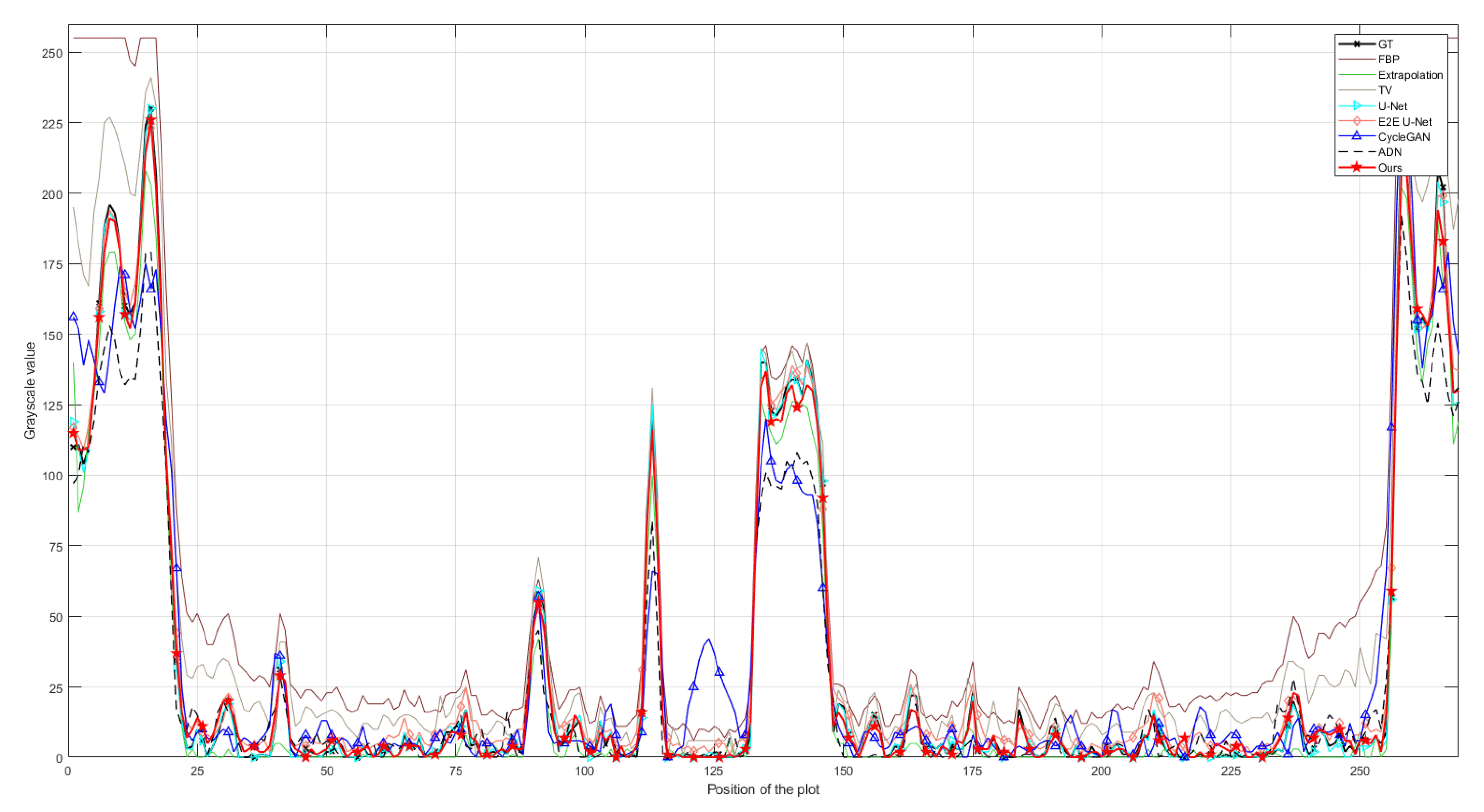The height and width of the screenshot is (812, 1484).
Task: Click the FBP dark red legend line
Action: tap(1356, 59)
